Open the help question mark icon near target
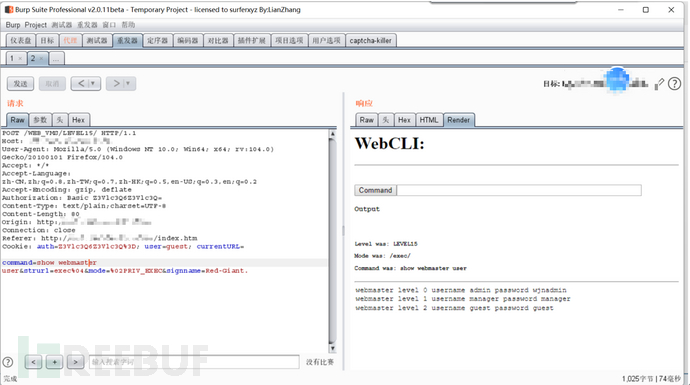This screenshot has height=385, width=690. [674, 84]
